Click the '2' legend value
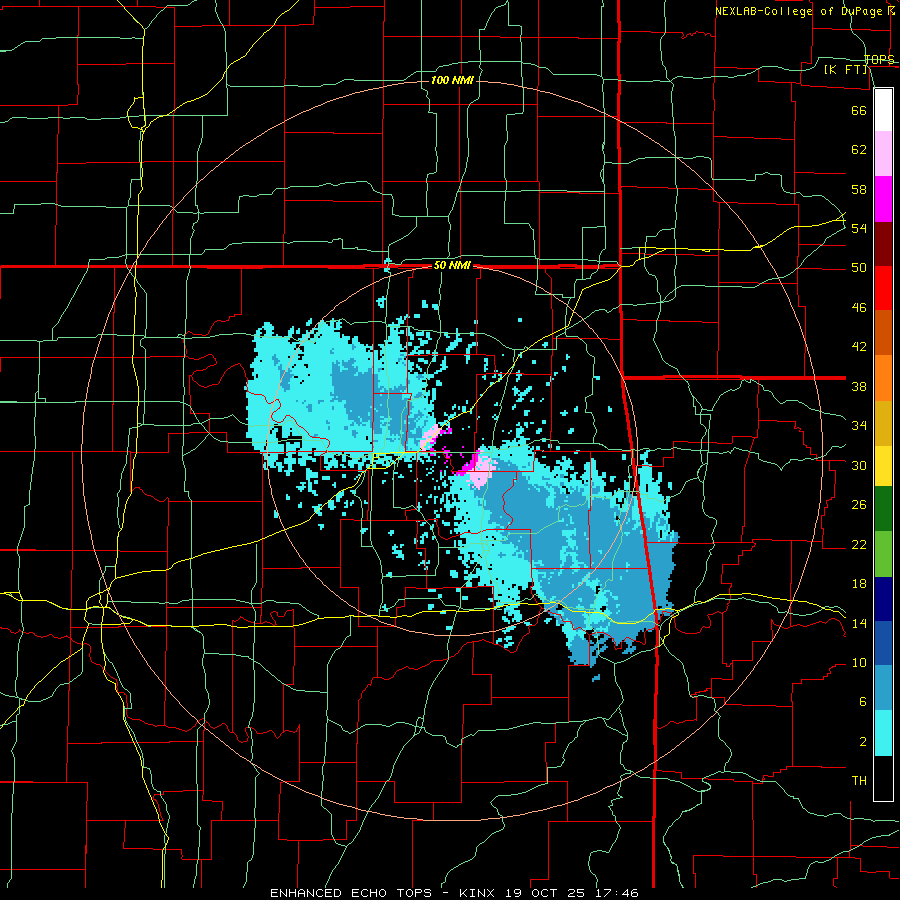The image size is (900, 900). (x=863, y=742)
